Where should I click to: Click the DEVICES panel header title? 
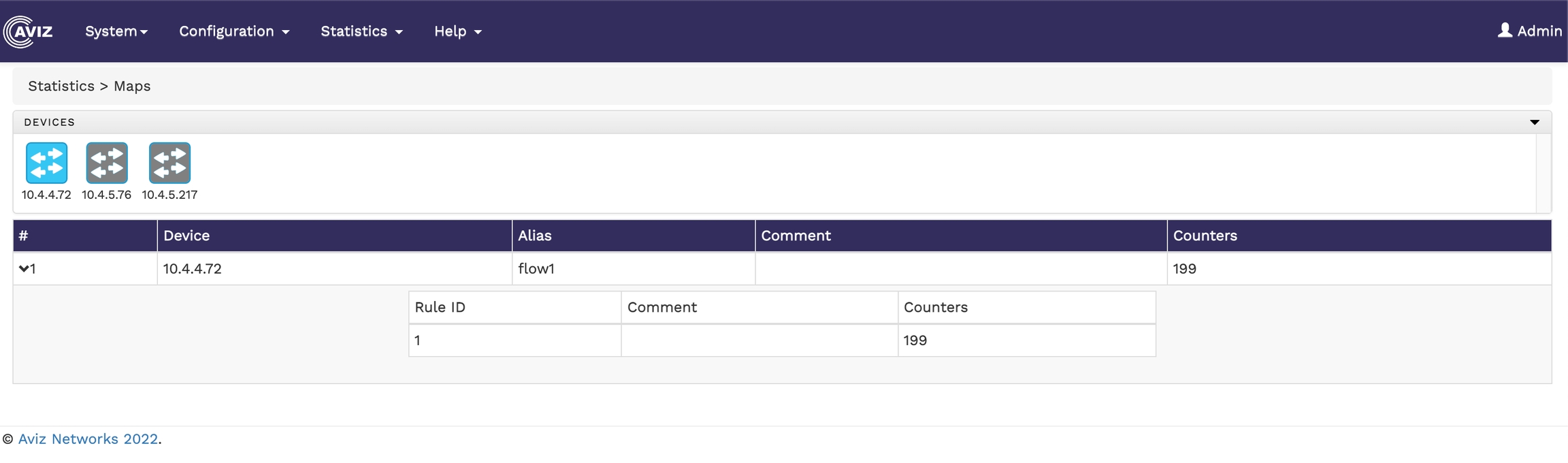point(50,123)
